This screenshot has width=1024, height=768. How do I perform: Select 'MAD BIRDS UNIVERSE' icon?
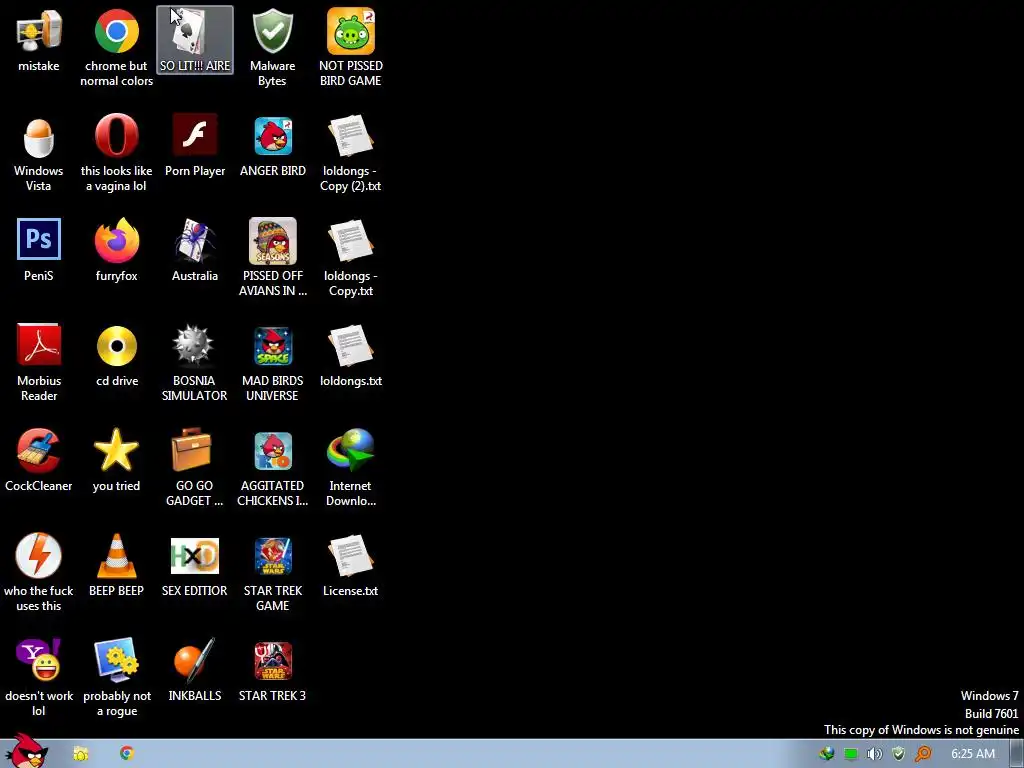click(272, 363)
